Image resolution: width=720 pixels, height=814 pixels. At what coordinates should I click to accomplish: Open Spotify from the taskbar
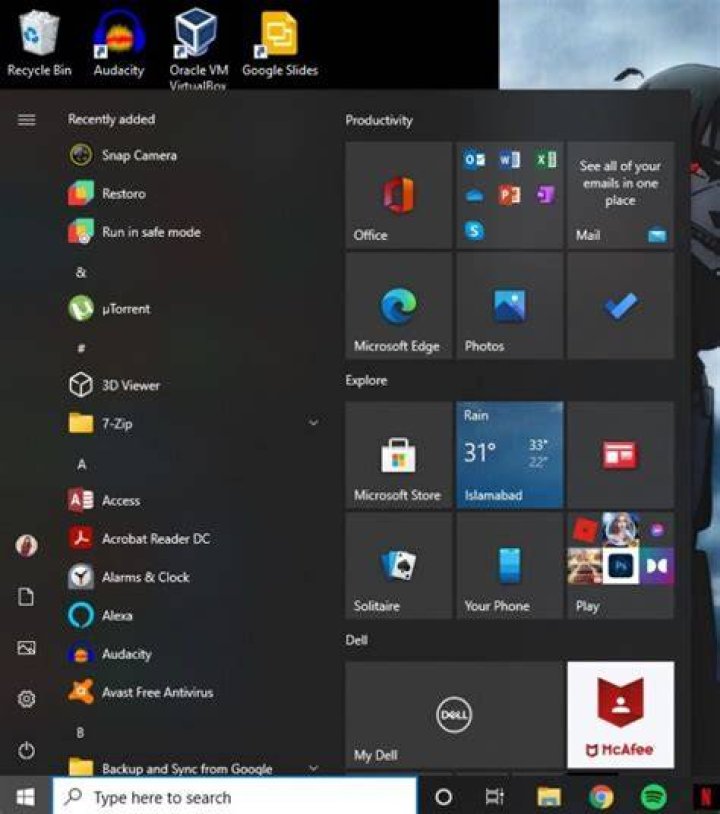(x=654, y=796)
